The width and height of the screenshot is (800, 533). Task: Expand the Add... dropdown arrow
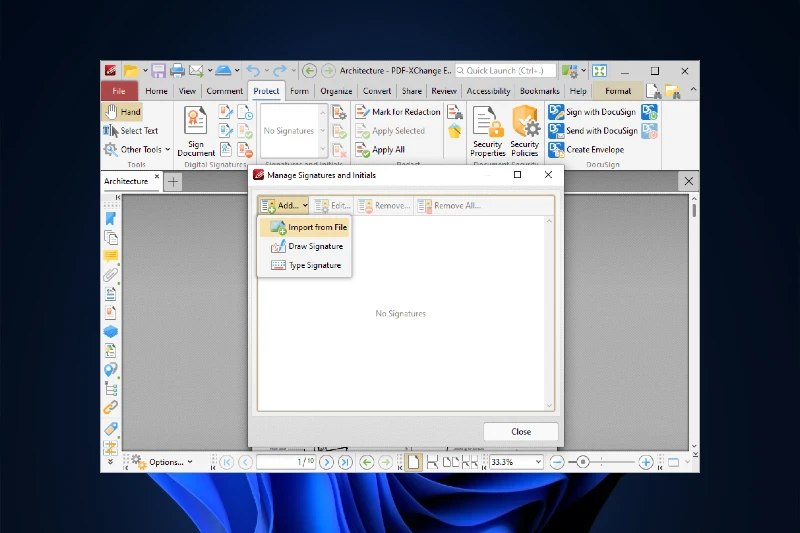305,206
